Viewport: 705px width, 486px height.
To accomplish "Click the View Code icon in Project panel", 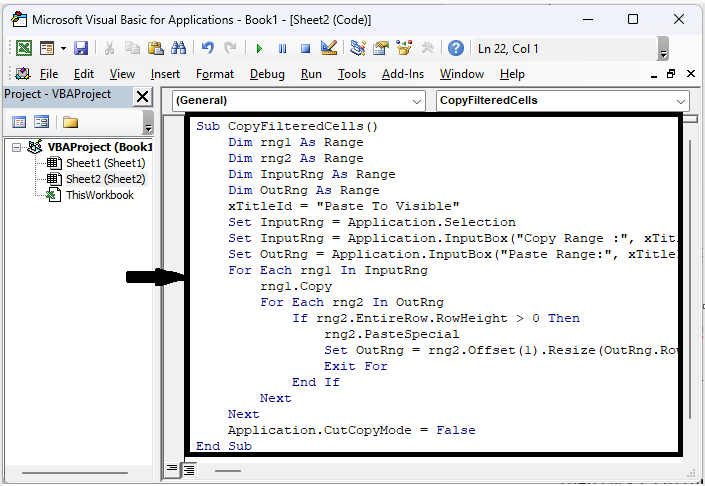I will click(19, 122).
